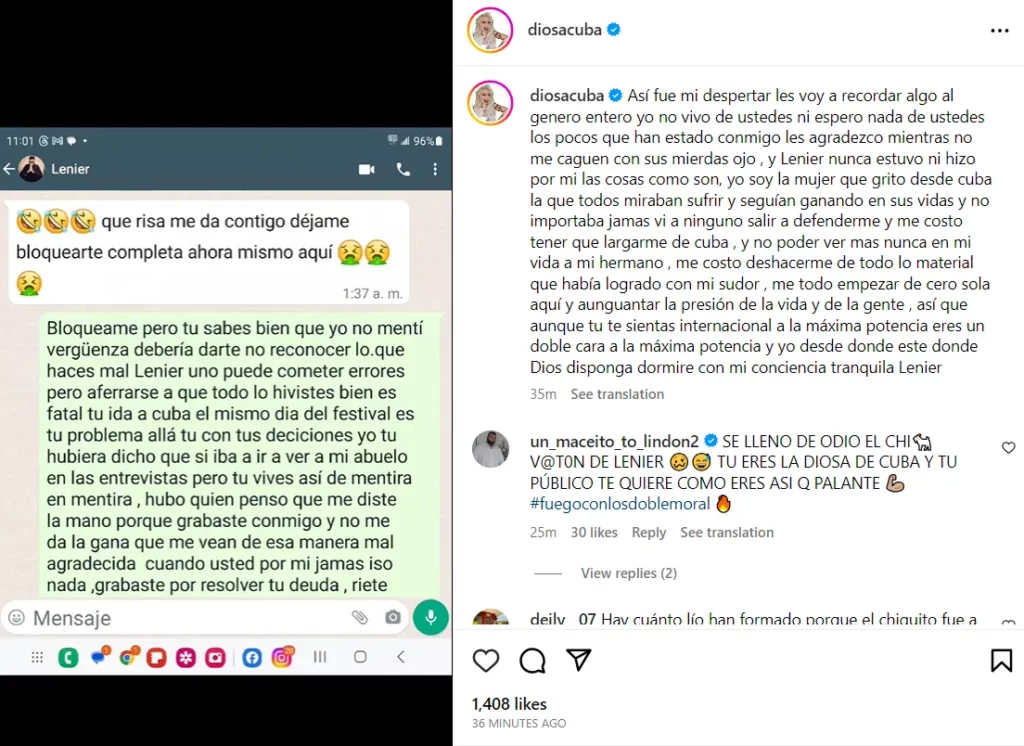The width and height of the screenshot is (1024, 746).
Task: Like the Instagram post with heart icon
Action: pyautogui.click(x=486, y=660)
